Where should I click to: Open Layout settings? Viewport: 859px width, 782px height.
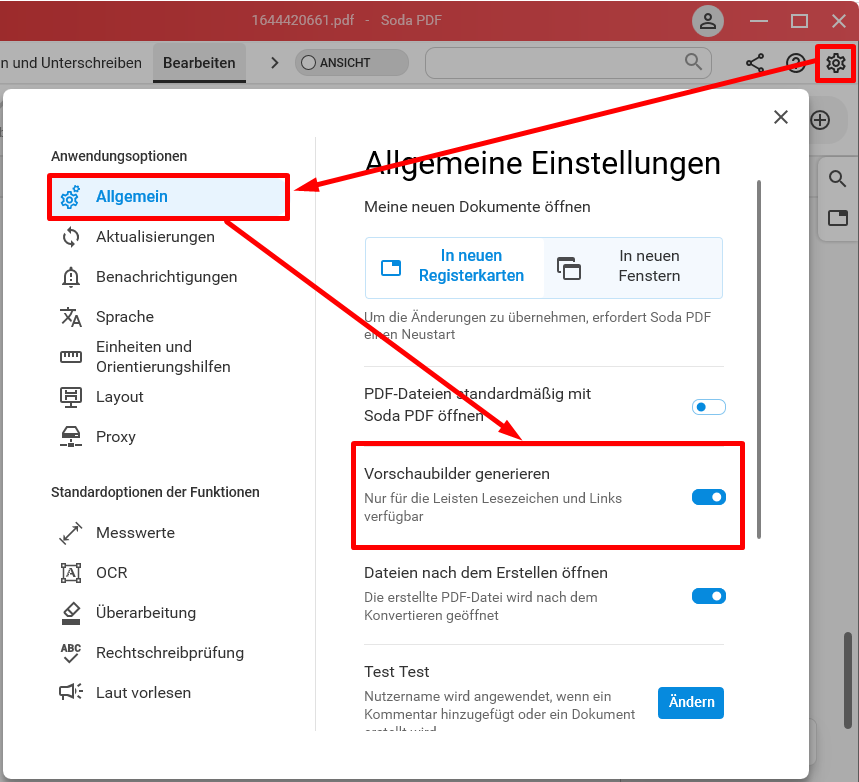click(x=119, y=397)
